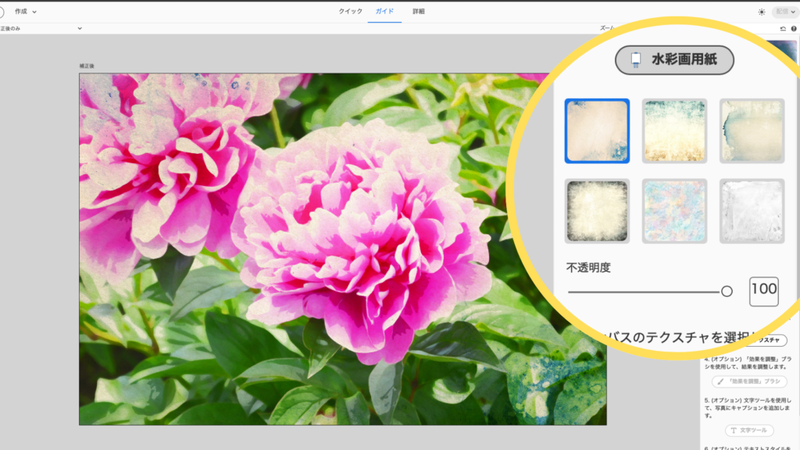Screen dimensions: 800x450
Task: Select the pastel multicolor paper texture
Action: click(674, 211)
